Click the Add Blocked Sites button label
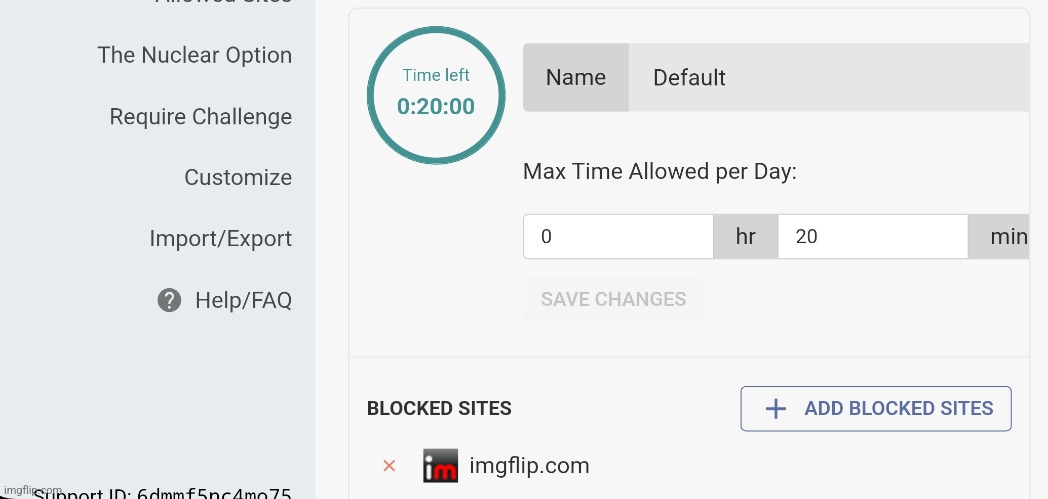The image size is (1048, 499). tap(898, 409)
